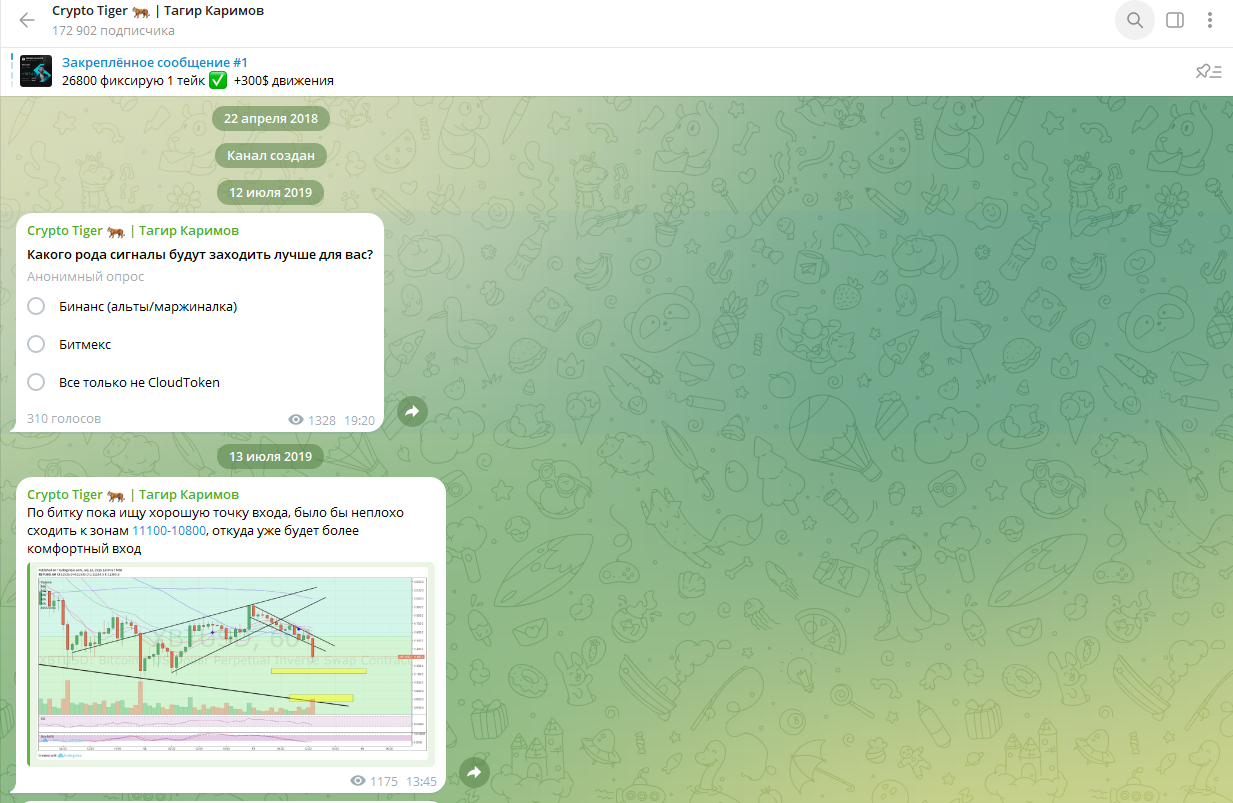Click the poll timestamp 19:20
The image size is (1233, 803).
point(359,421)
